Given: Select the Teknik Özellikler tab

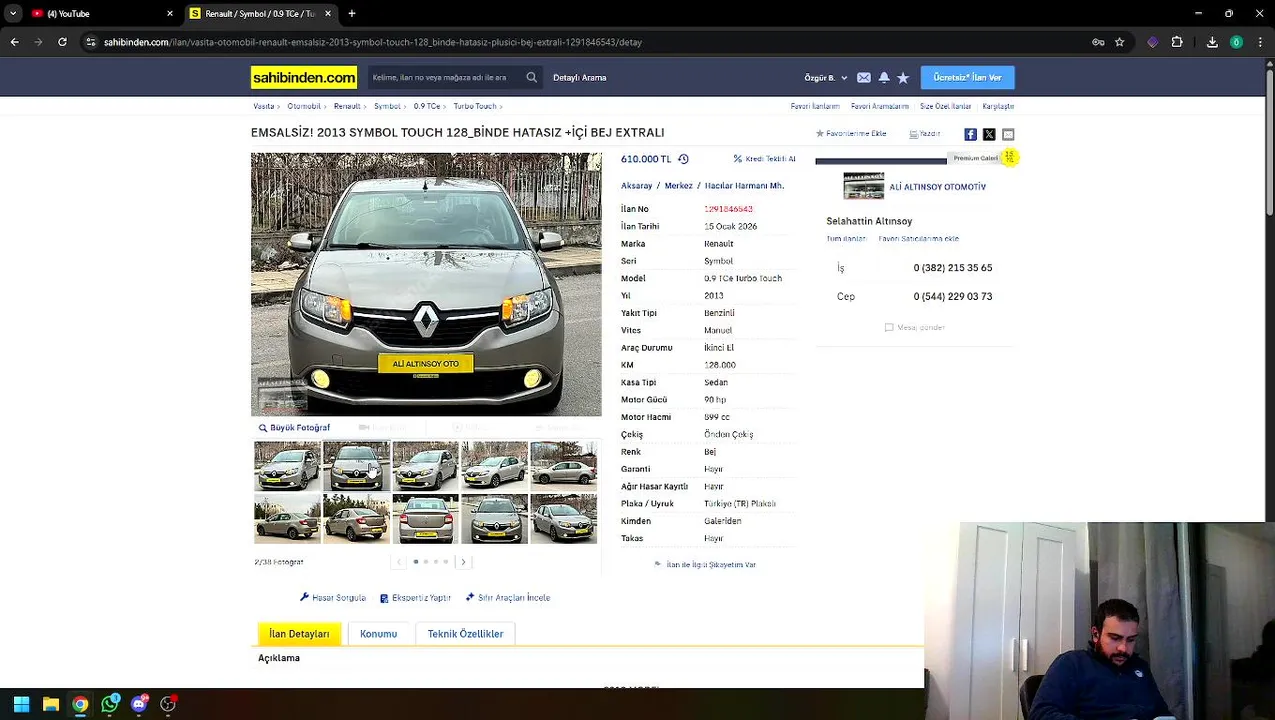Looking at the screenshot, I should 465,634.
